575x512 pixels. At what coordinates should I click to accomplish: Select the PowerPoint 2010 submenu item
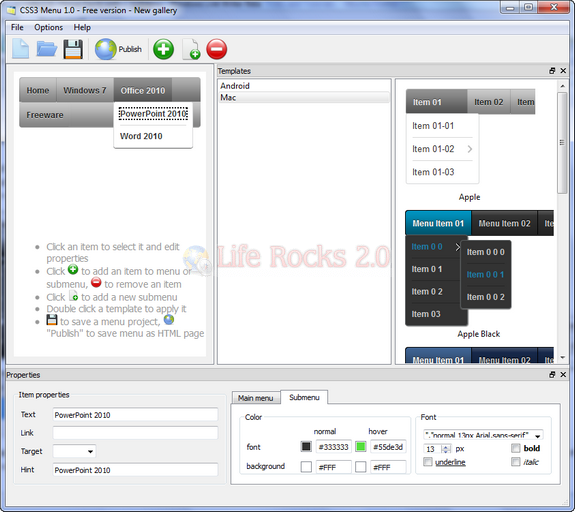click(153, 114)
